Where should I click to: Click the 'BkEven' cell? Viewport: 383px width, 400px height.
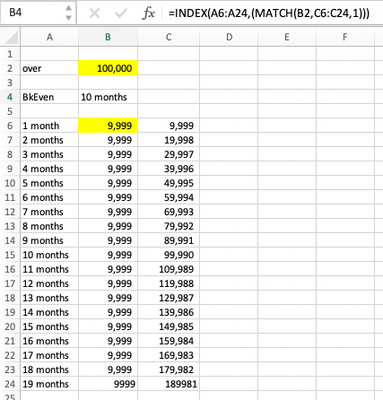50,97
